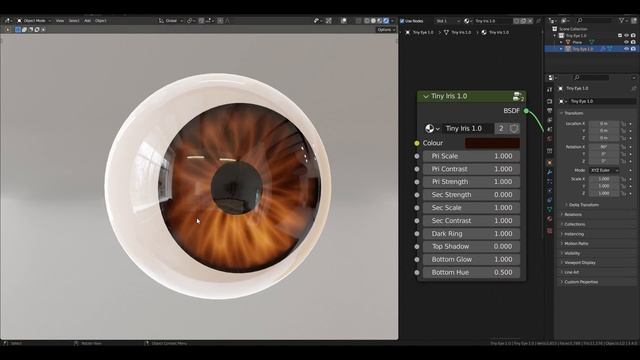Toggle eye visibility for Plane object
The height and width of the screenshot is (360, 640).
[627, 42]
